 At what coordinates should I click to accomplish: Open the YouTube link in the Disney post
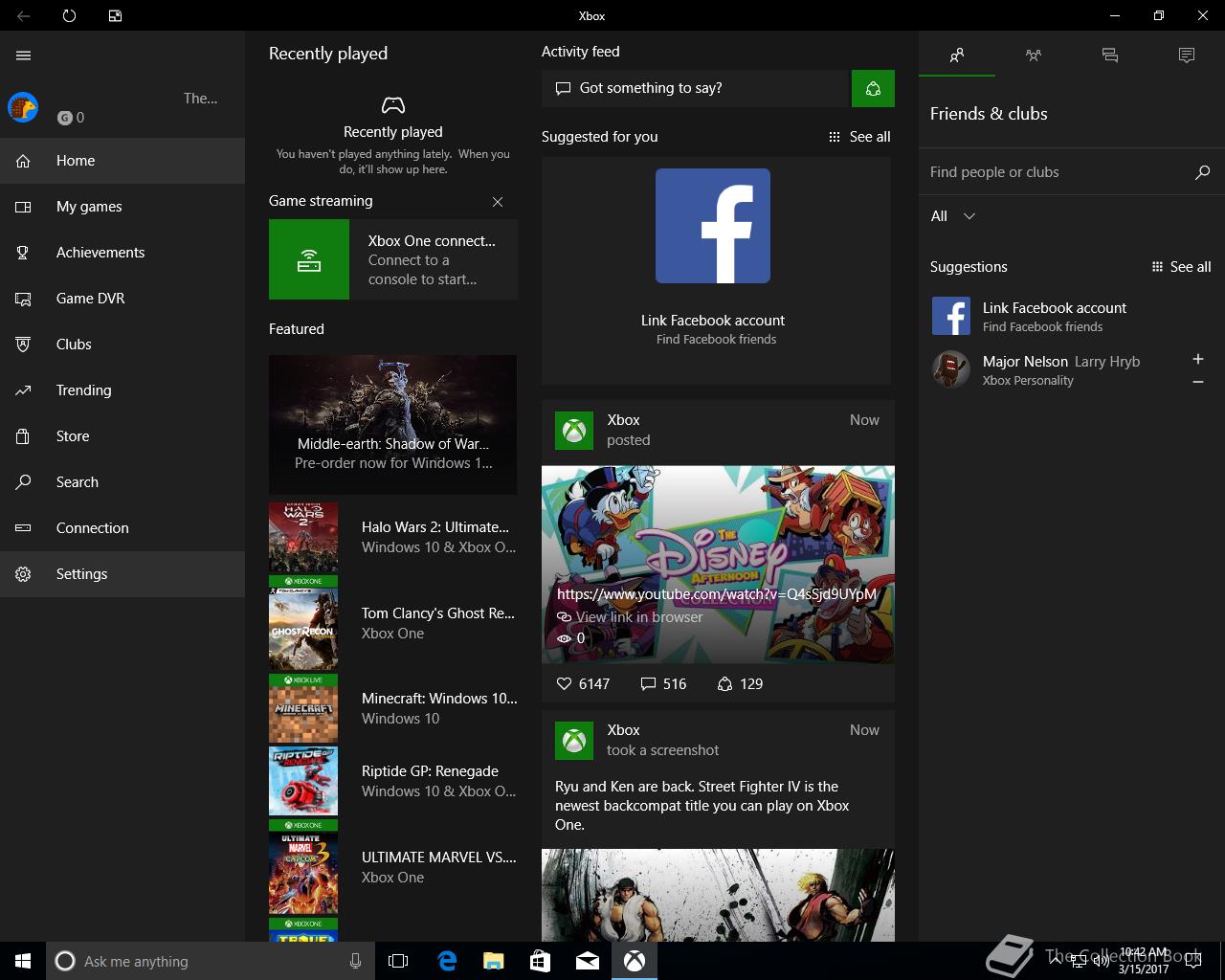717,594
